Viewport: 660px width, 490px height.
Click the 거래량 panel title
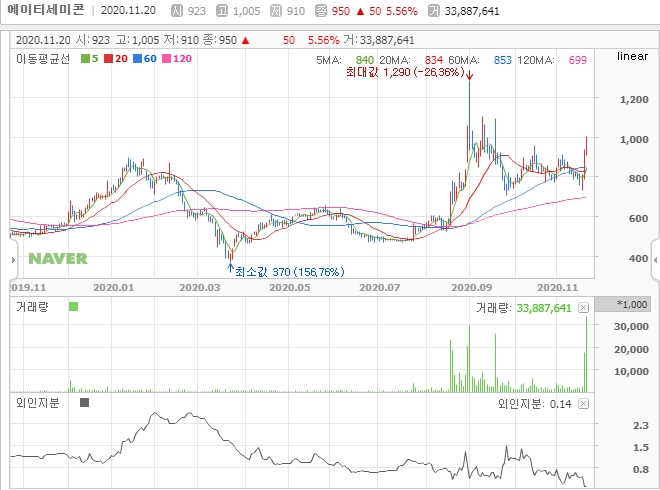pyautogui.click(x=32, y=307)
